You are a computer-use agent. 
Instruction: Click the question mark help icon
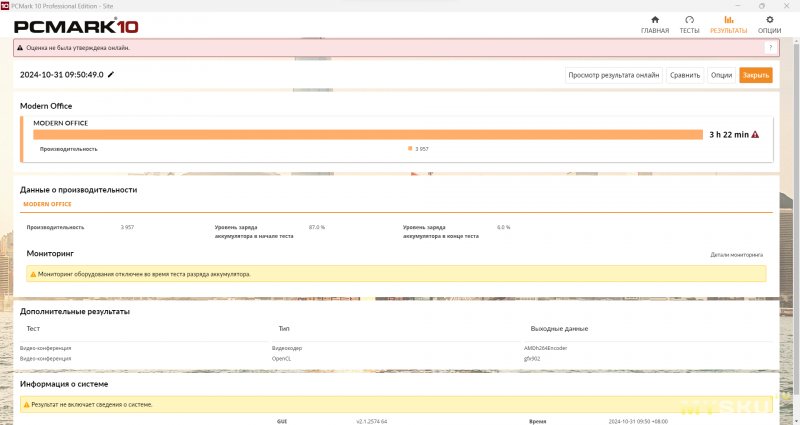click(770, 47)
